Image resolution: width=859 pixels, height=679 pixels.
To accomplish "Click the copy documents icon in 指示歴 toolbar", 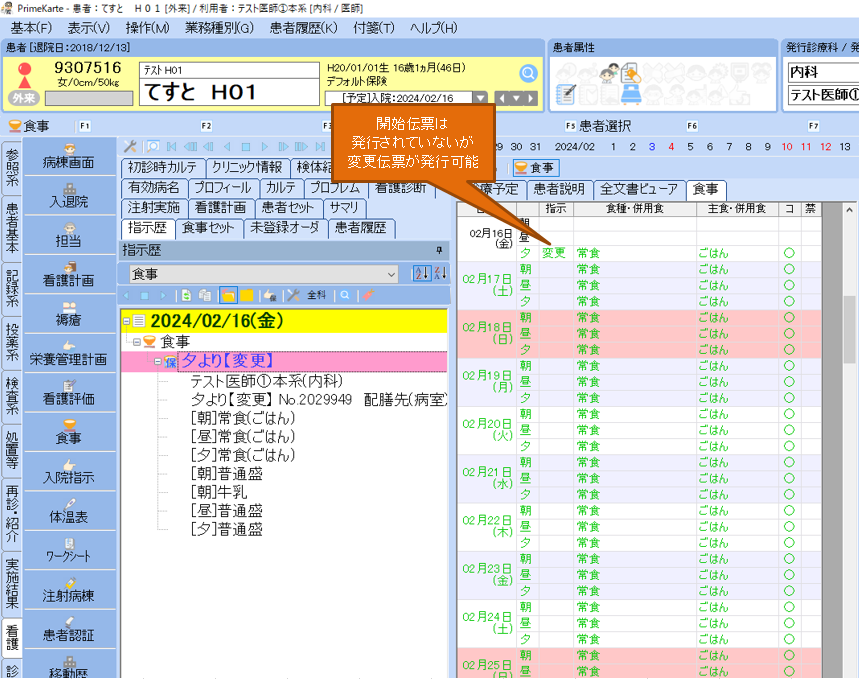I will (205, 295).
